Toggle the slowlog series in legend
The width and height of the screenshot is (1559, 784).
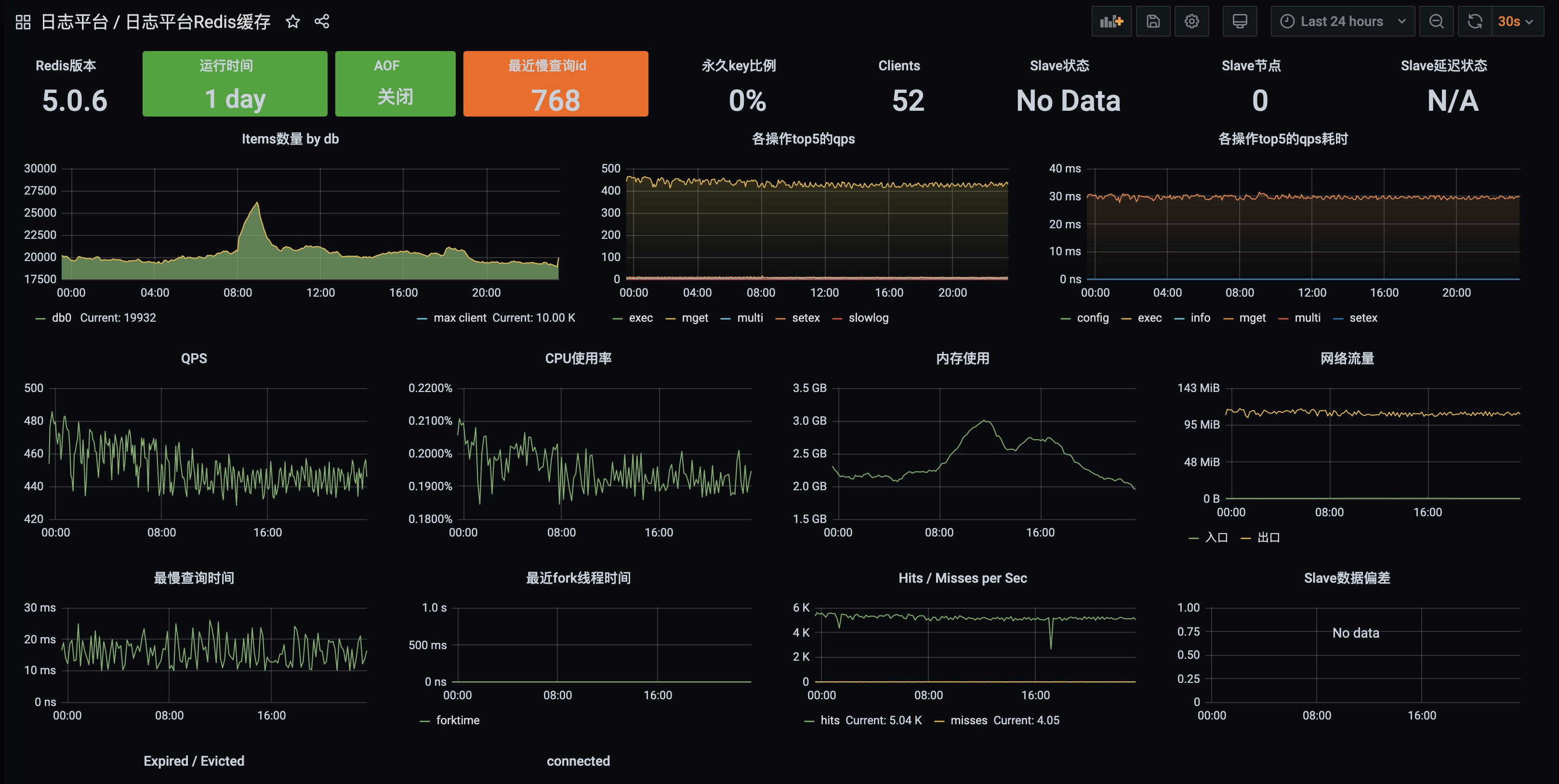tap(868, 318)
